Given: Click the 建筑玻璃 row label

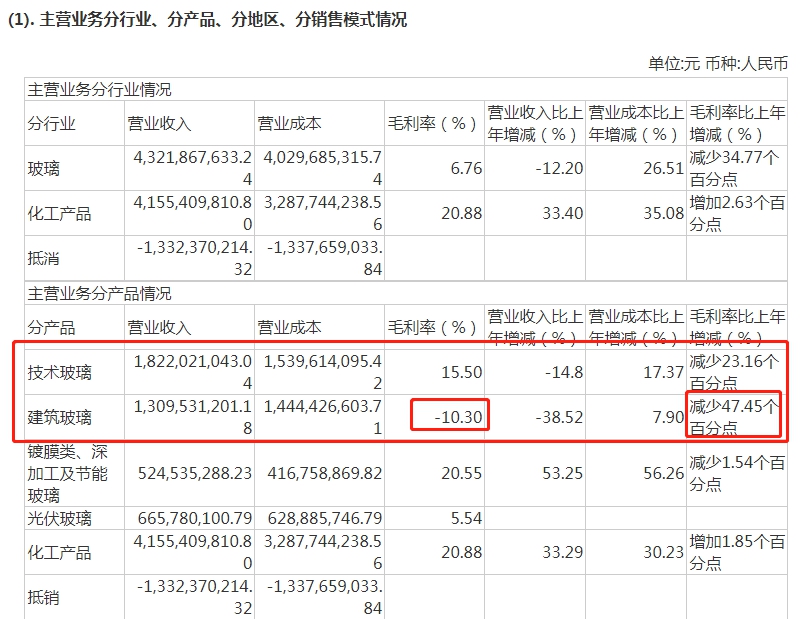Looking at the screenshot, I should pos(60,417).
